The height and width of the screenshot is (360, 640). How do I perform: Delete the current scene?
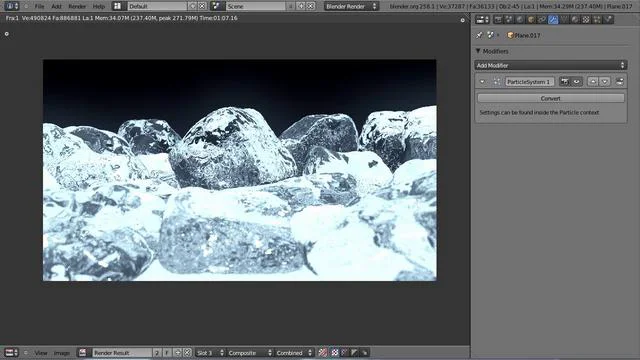point(311,6)
